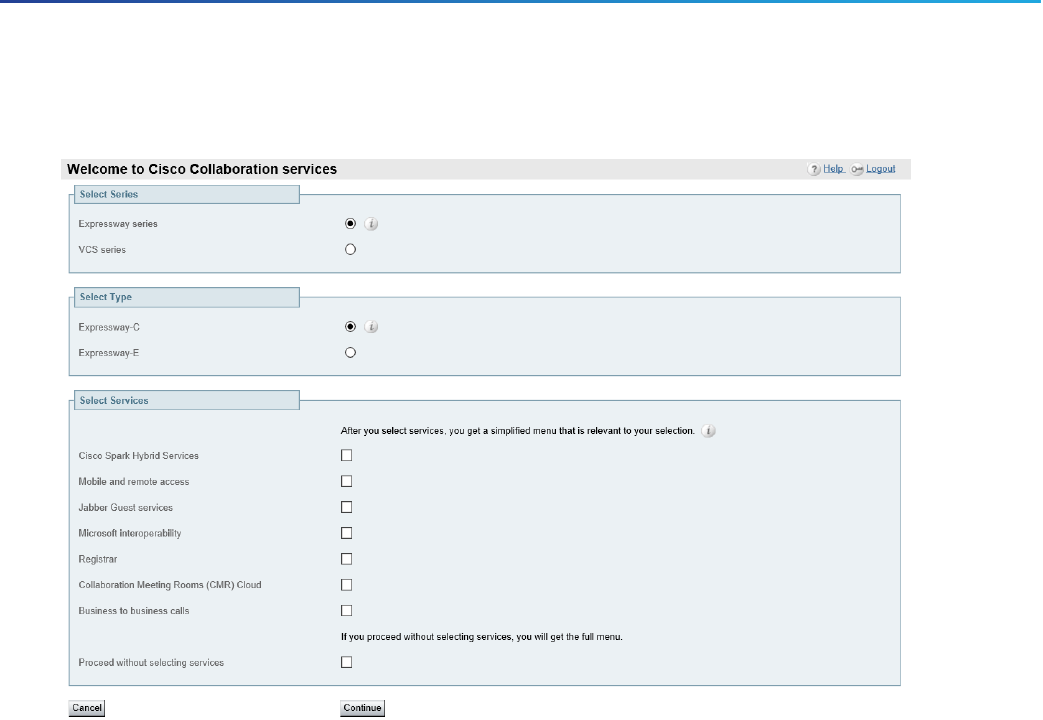Click the Microsoft interoperability label

(130, 534)
